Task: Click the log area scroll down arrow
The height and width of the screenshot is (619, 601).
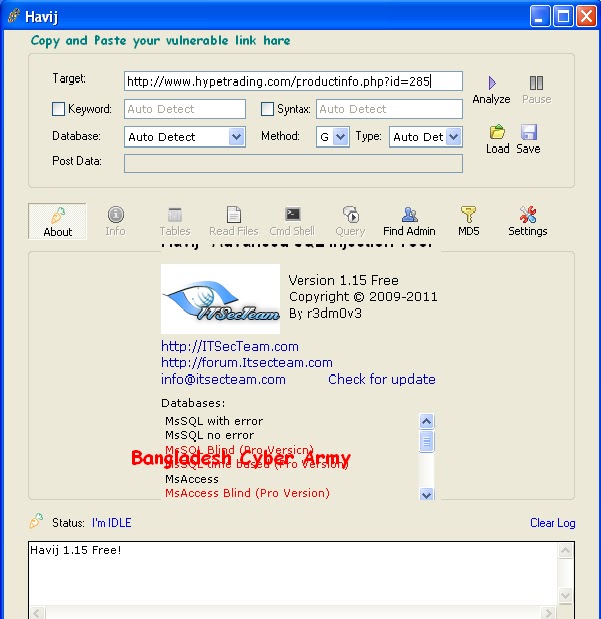Action: [565, 595]
